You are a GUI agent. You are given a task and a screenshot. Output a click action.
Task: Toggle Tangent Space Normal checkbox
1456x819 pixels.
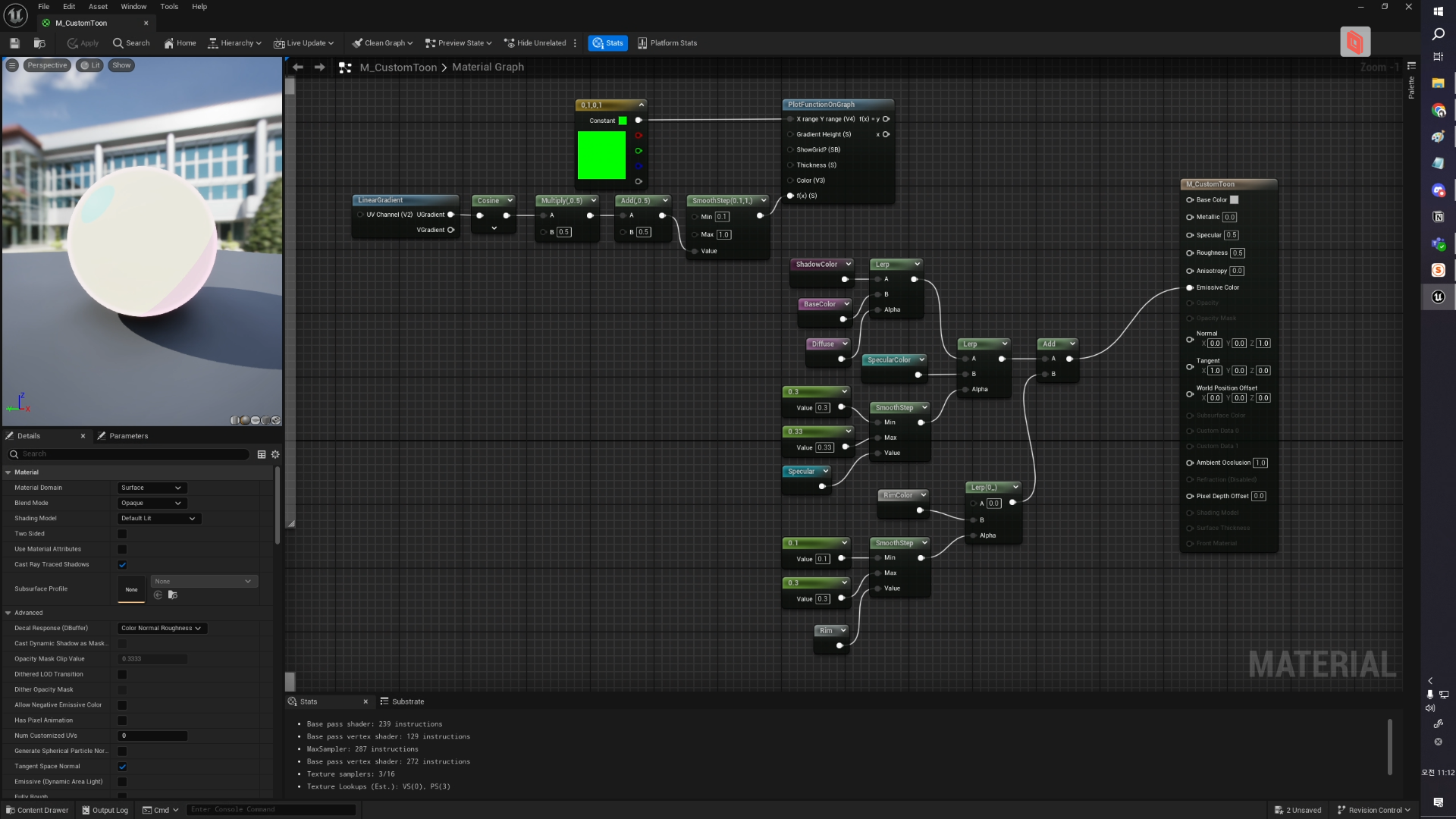(122, 767)
